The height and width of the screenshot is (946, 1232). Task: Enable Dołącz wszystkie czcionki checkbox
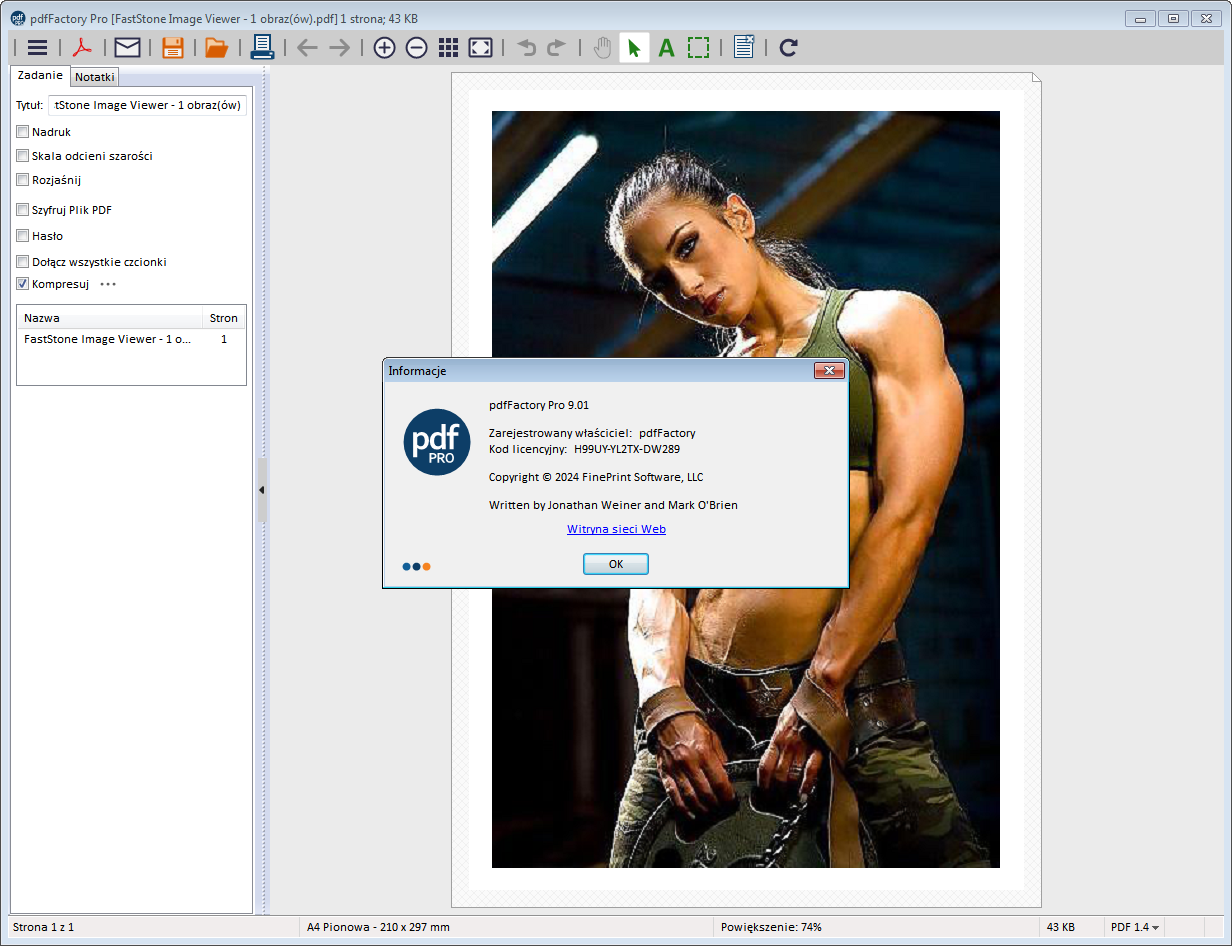[23, 261]
